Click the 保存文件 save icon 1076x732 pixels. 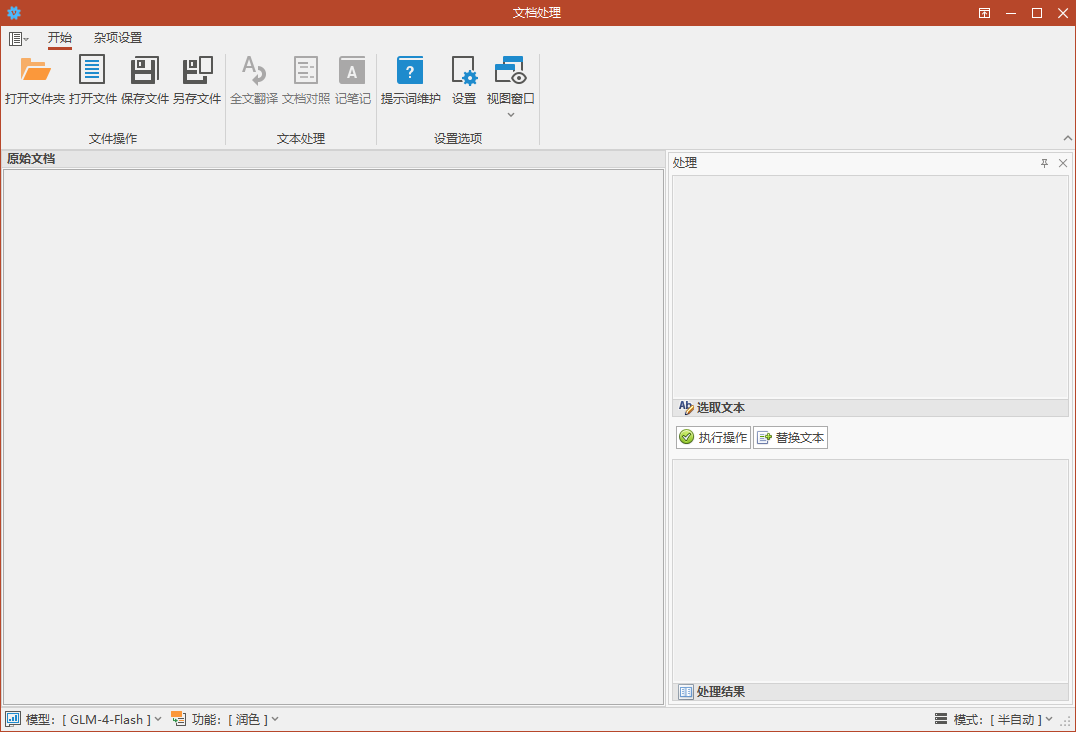tap(145, 70)
